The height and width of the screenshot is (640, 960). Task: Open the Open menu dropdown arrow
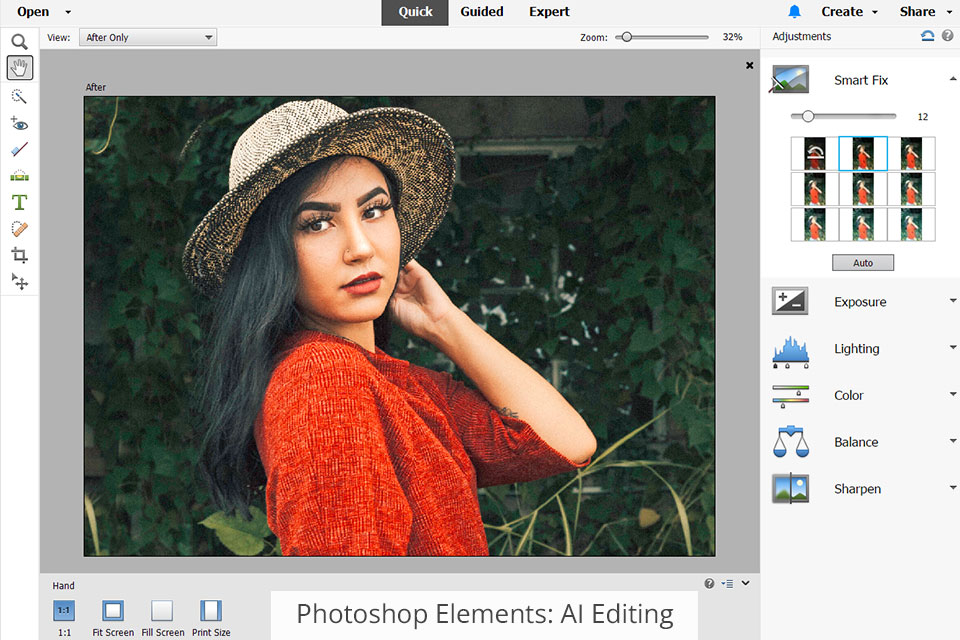(68, 12)
